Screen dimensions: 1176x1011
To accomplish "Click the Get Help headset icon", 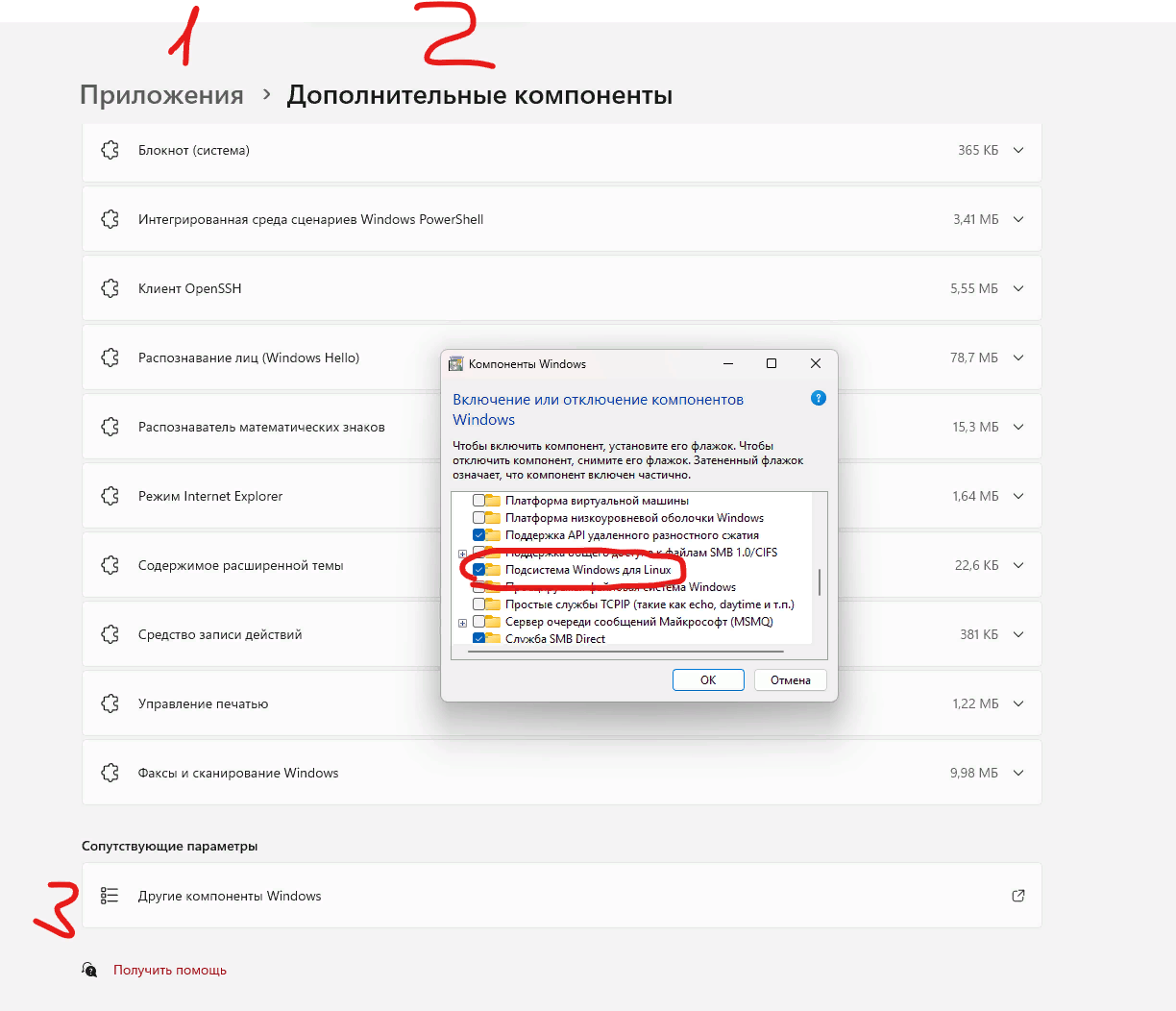I will click(89, 970).
